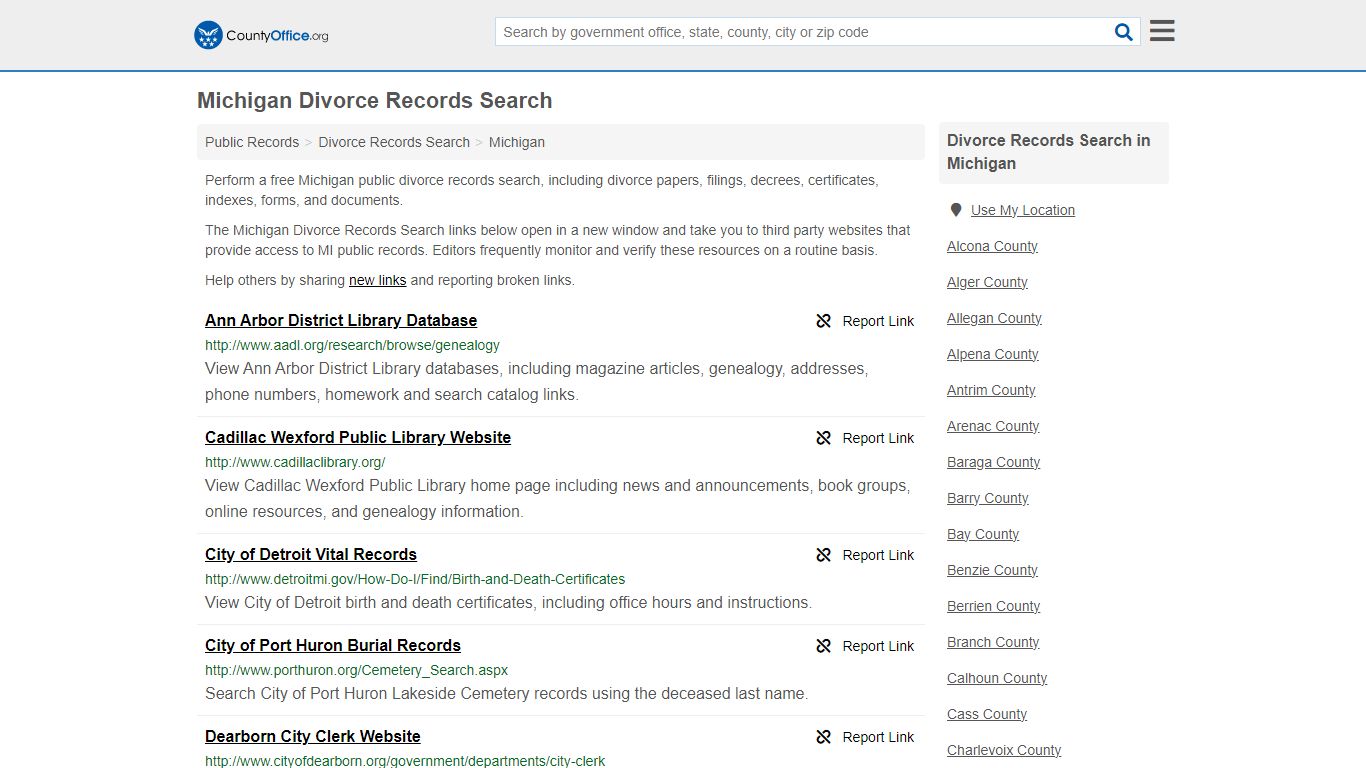1366x768 pixels.
Task: Go to Public Records breadcrumb
Action: click(252, 142)
